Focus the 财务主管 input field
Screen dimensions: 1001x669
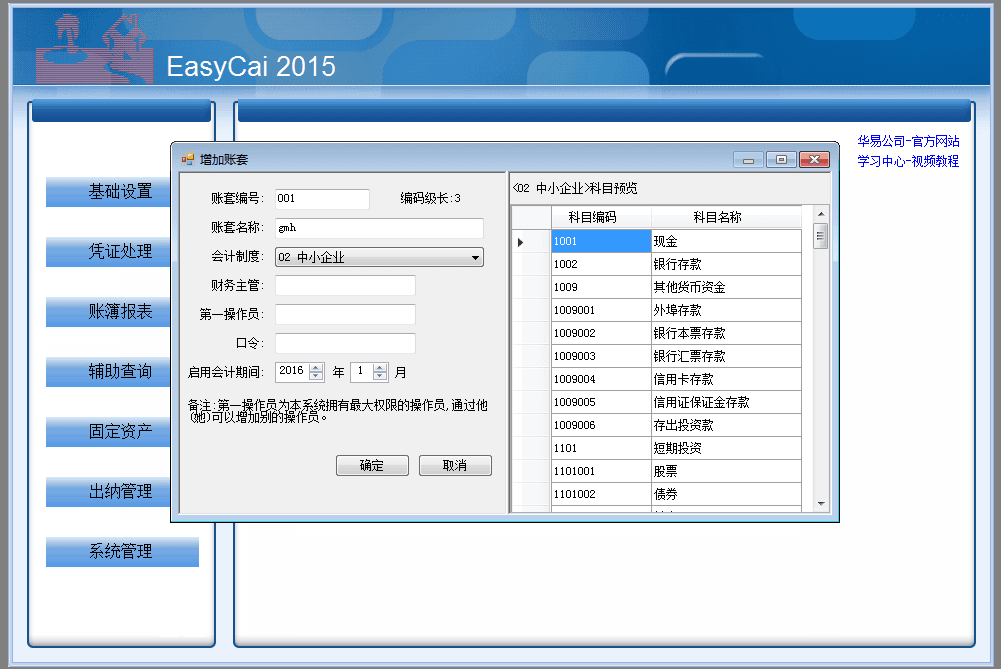(x=345, y=286)
